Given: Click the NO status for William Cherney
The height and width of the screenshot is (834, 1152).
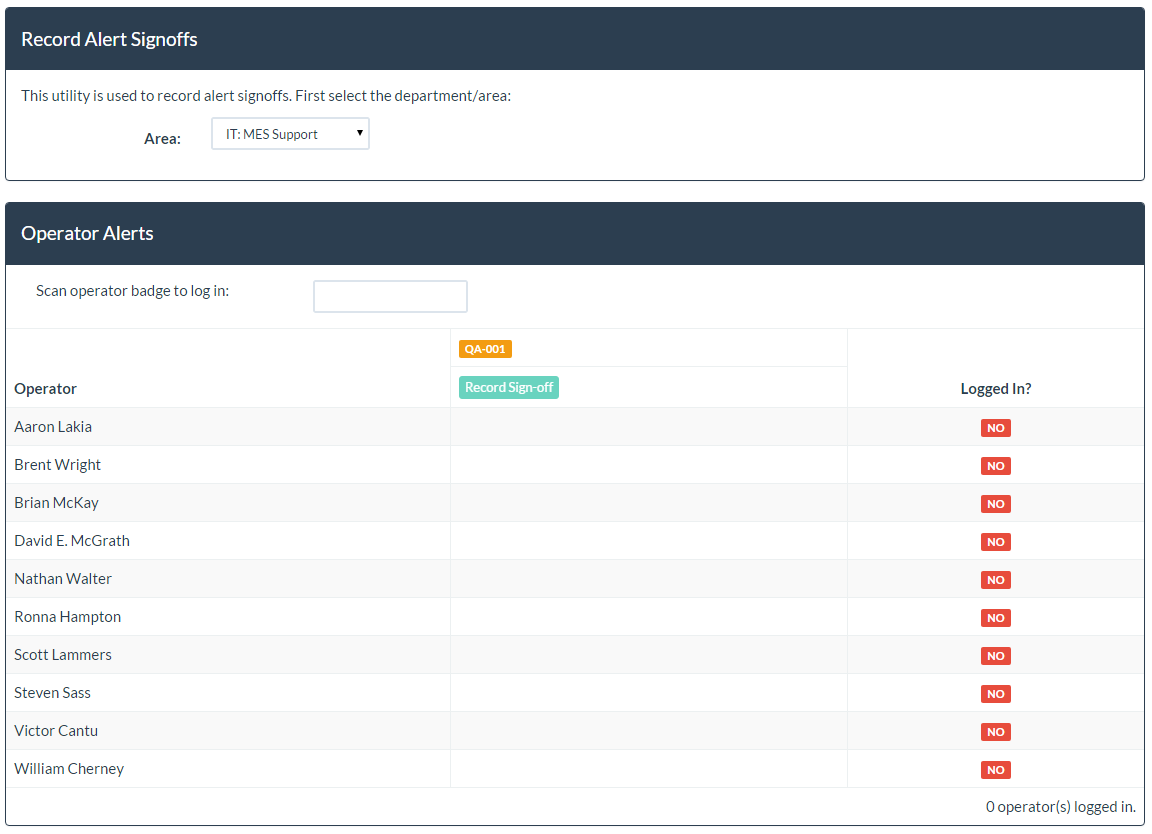Looking at the screenshot, I should coord(995,770).
